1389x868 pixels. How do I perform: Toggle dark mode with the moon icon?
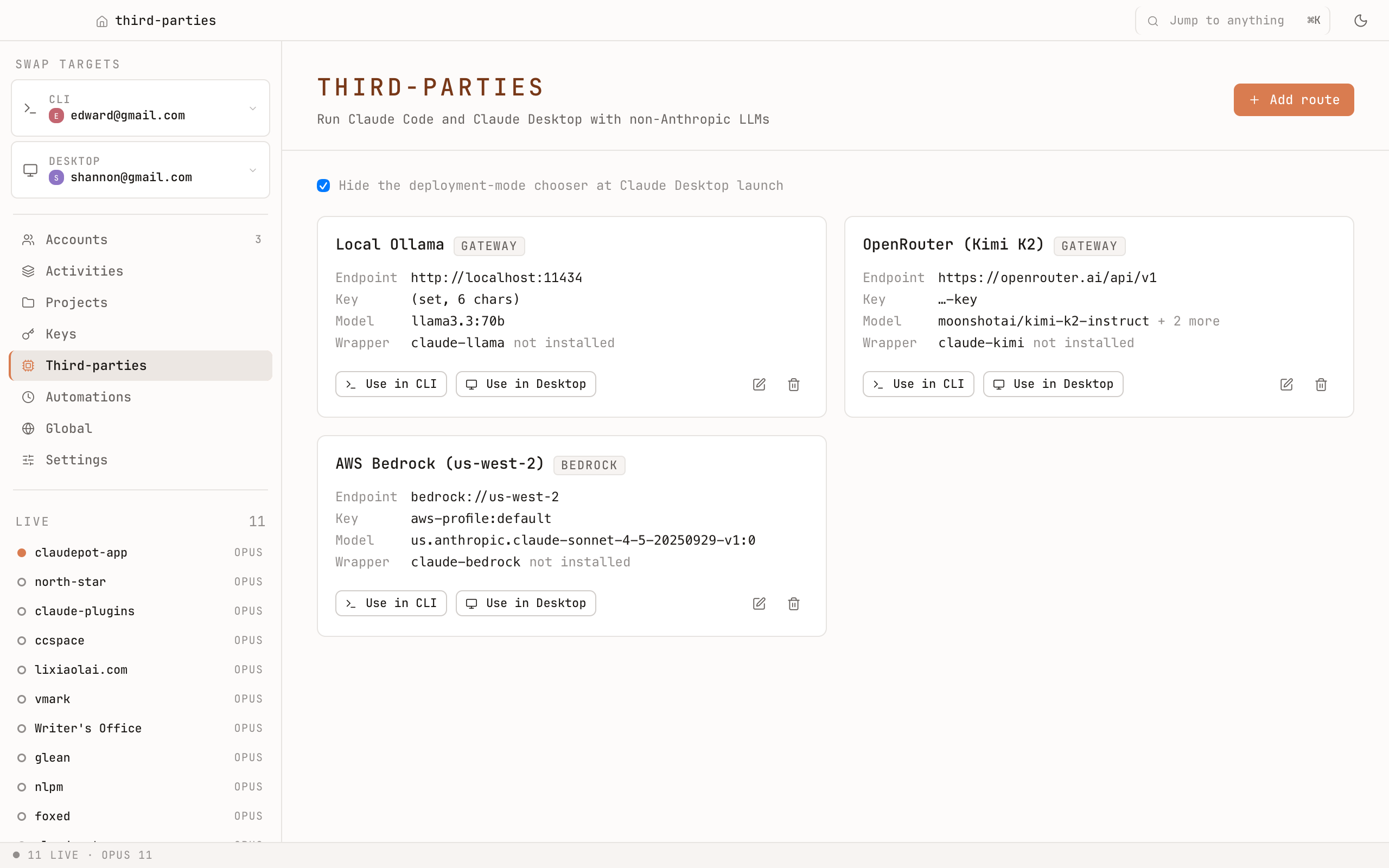1361,20
